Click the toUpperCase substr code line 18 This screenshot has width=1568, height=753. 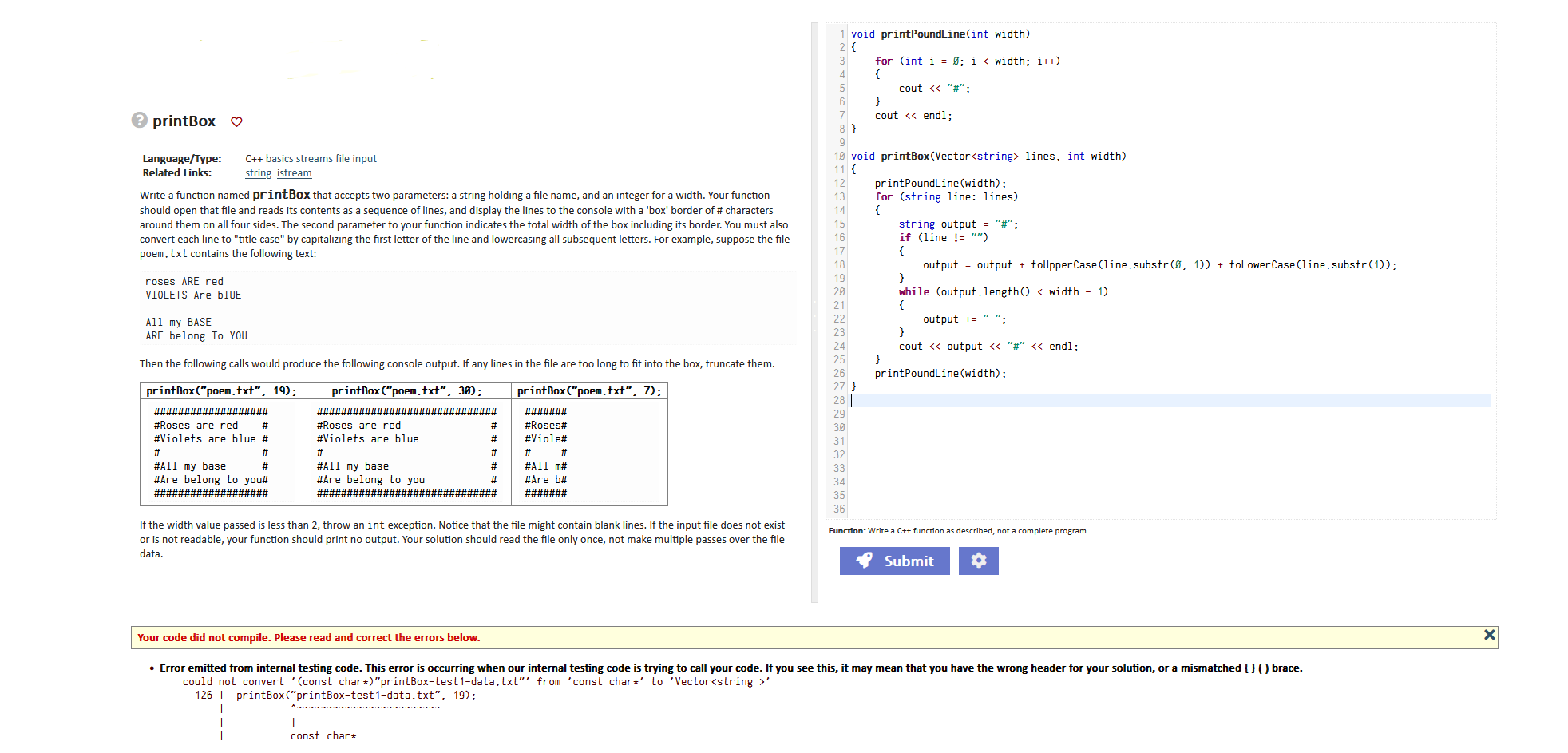coord(1160,264)
